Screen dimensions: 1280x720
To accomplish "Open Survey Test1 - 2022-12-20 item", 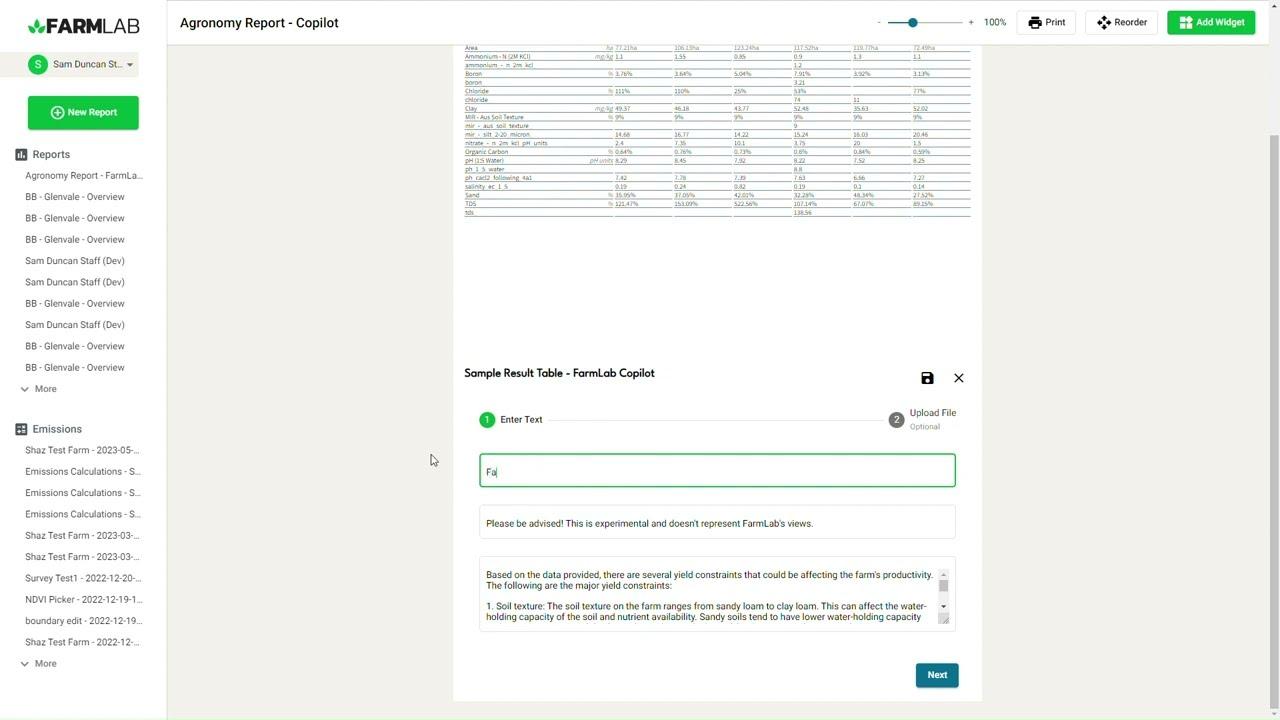I will pos(83,578).
